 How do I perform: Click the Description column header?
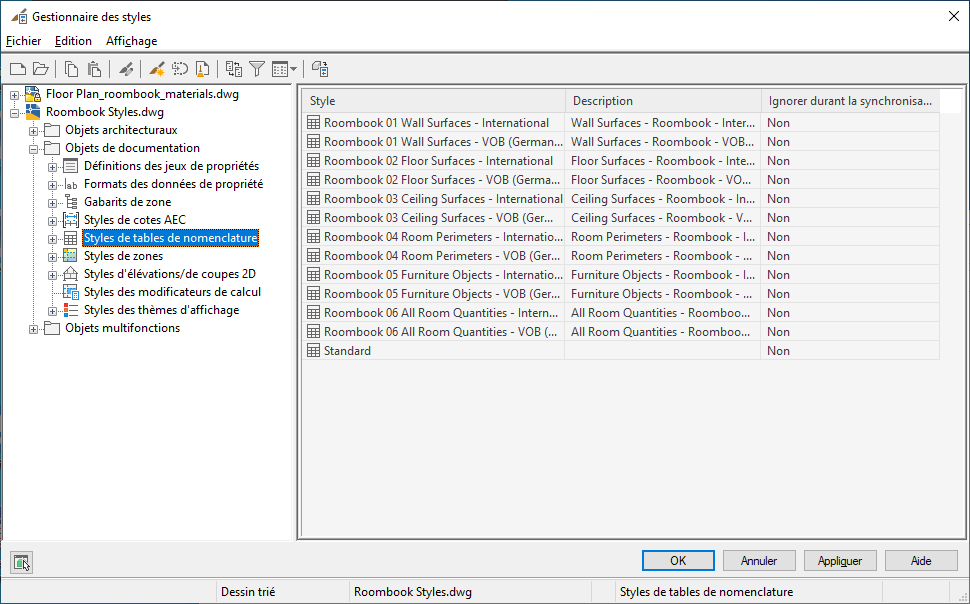663,101
